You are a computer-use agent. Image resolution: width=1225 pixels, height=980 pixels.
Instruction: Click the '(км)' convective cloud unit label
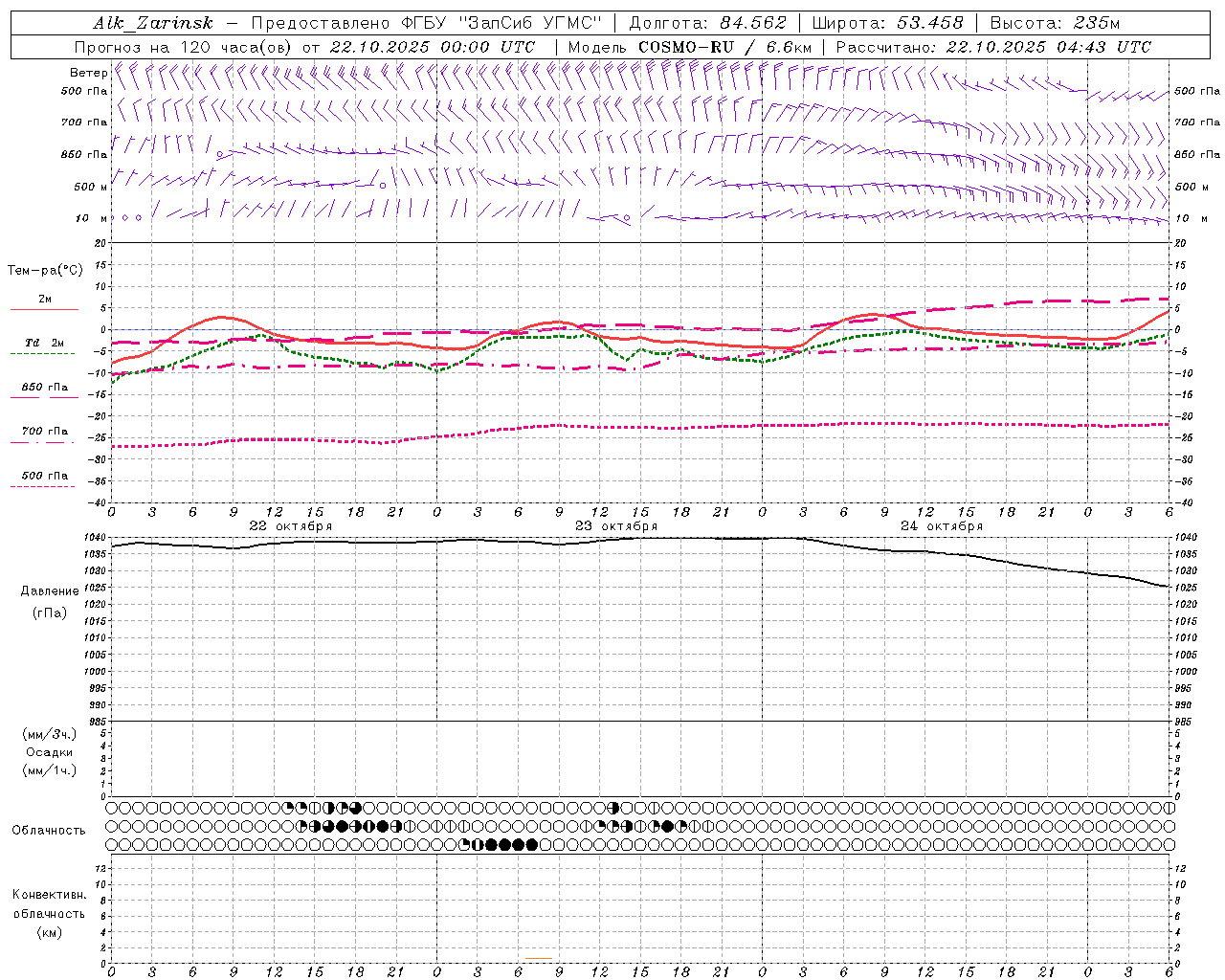pyautogui.click(x=50, y=932)
